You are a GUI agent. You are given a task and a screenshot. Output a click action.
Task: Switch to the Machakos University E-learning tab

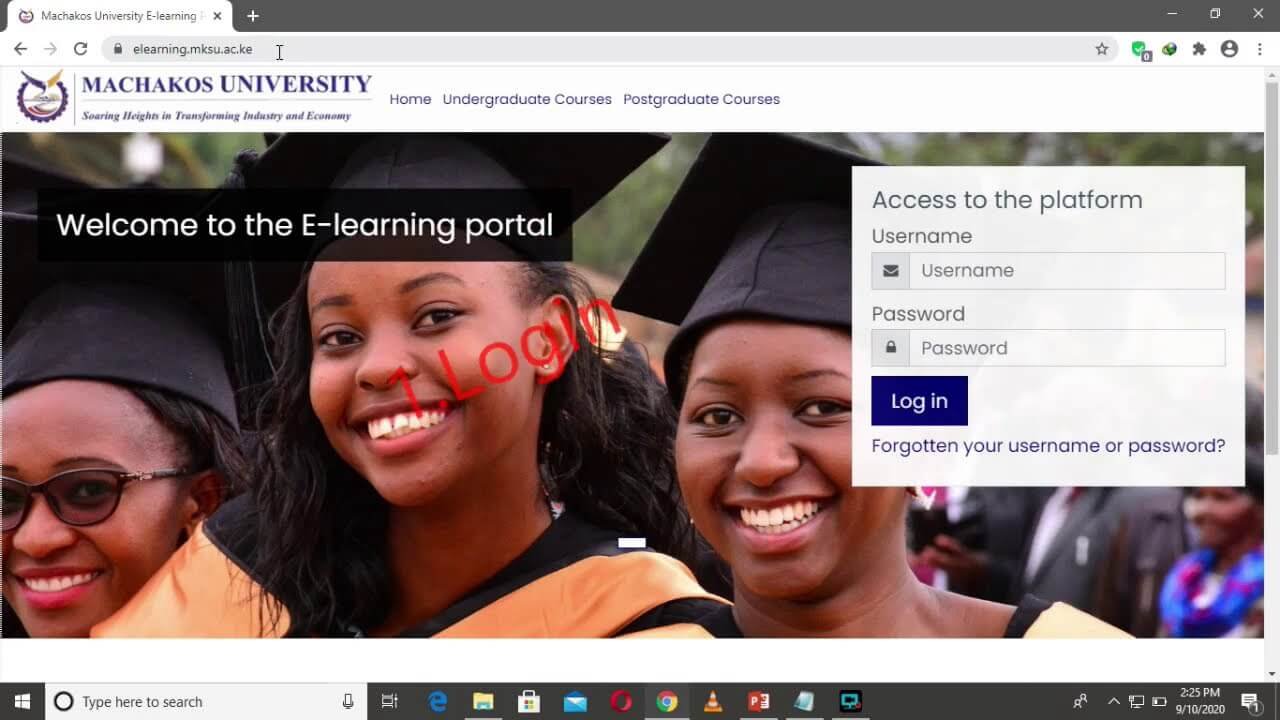click(x=120, y=15)
